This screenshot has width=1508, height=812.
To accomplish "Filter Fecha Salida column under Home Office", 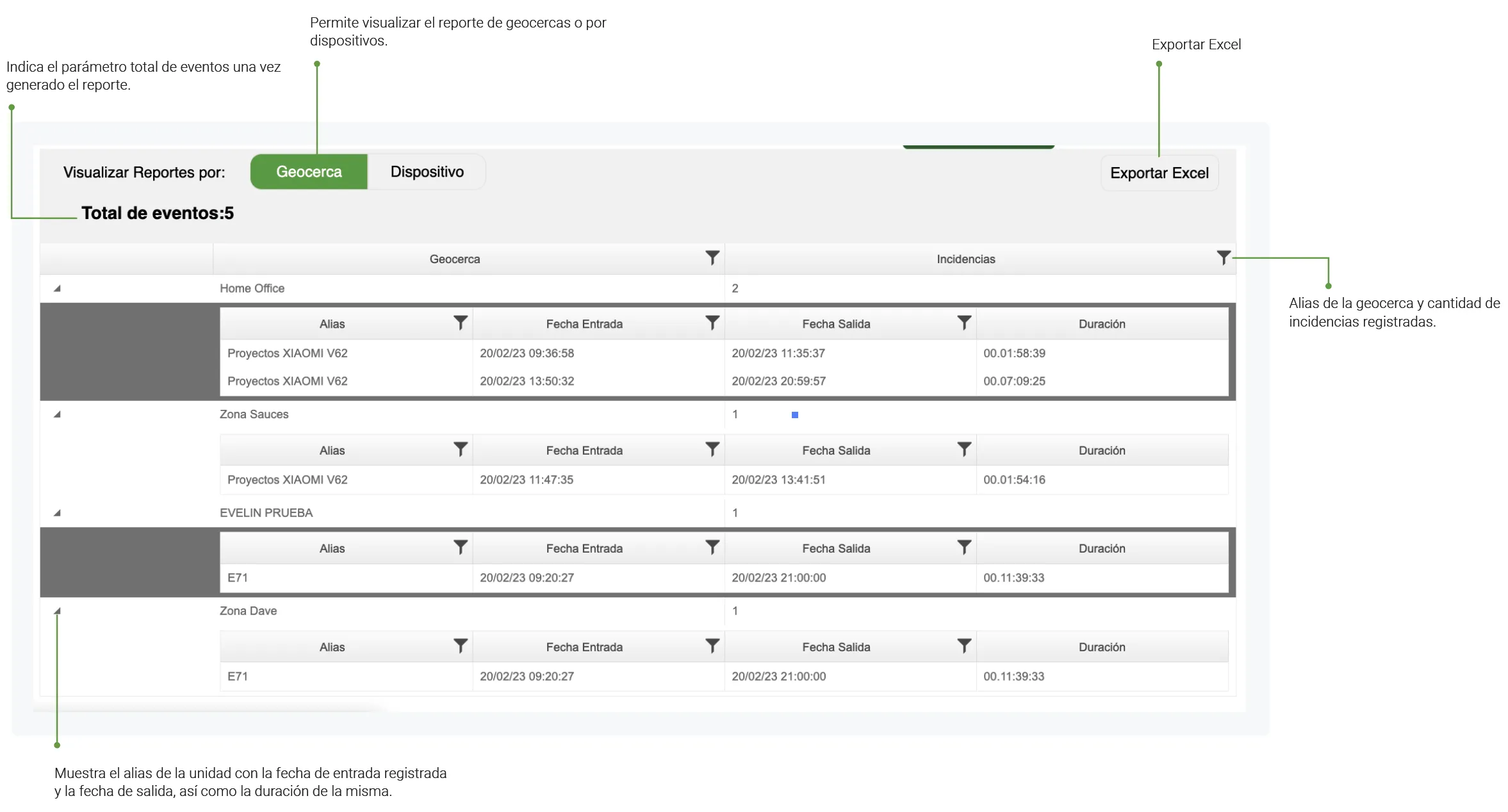I will pos(963,323).
